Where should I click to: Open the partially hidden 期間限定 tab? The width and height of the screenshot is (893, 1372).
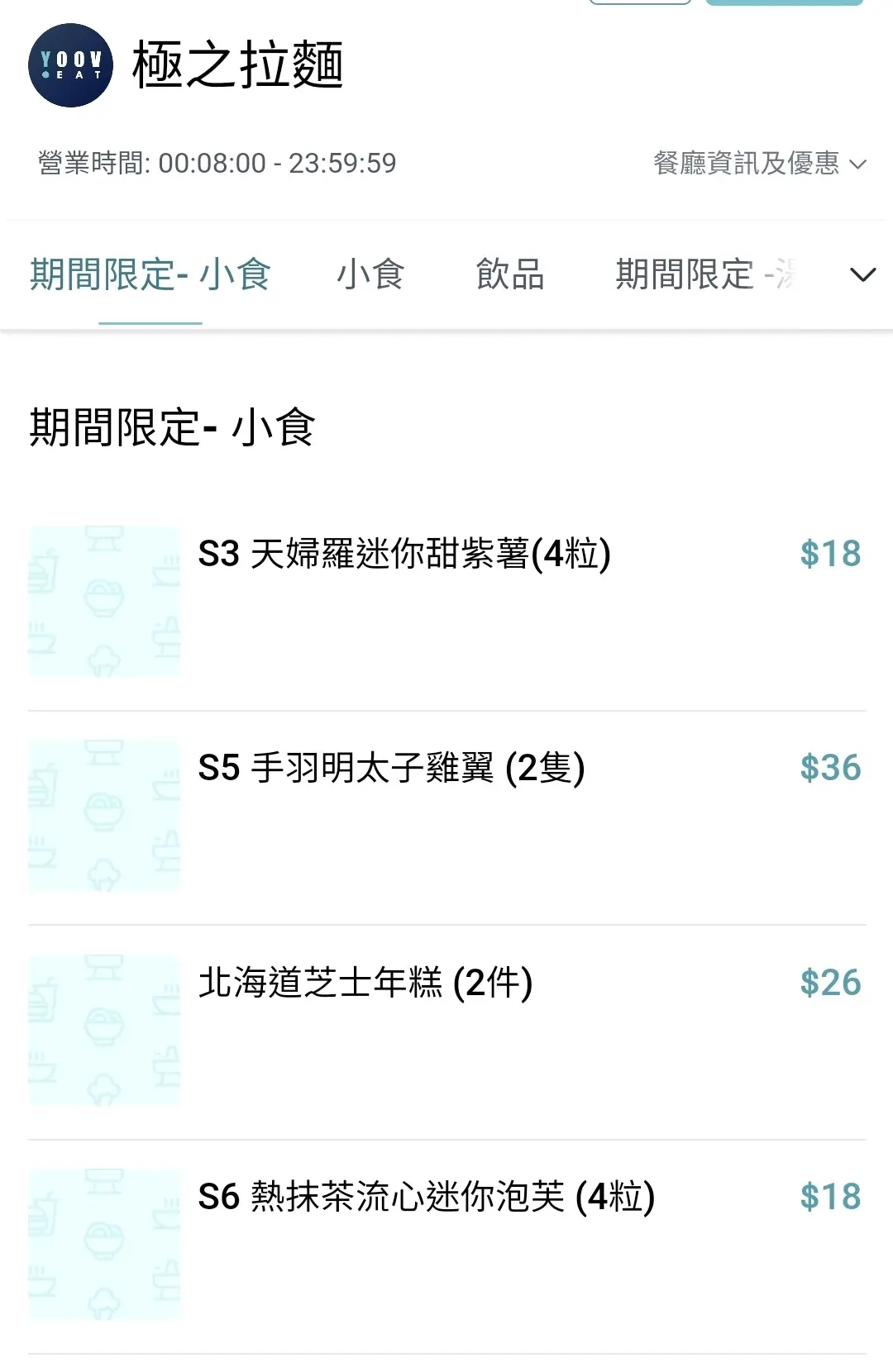click(x=704, y=274)
